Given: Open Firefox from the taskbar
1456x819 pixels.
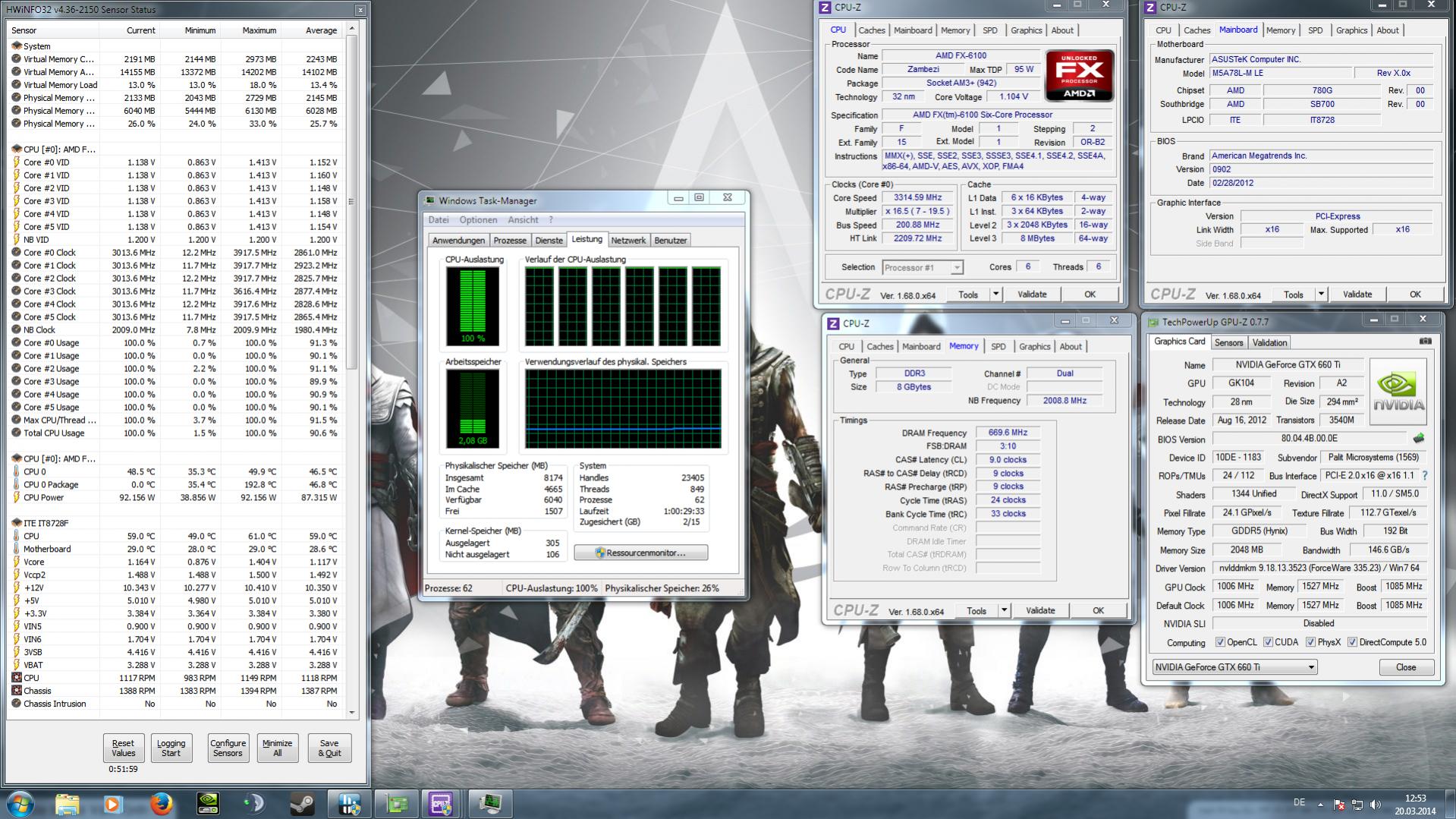Looking at the screenshot, I should pos(161,804).
